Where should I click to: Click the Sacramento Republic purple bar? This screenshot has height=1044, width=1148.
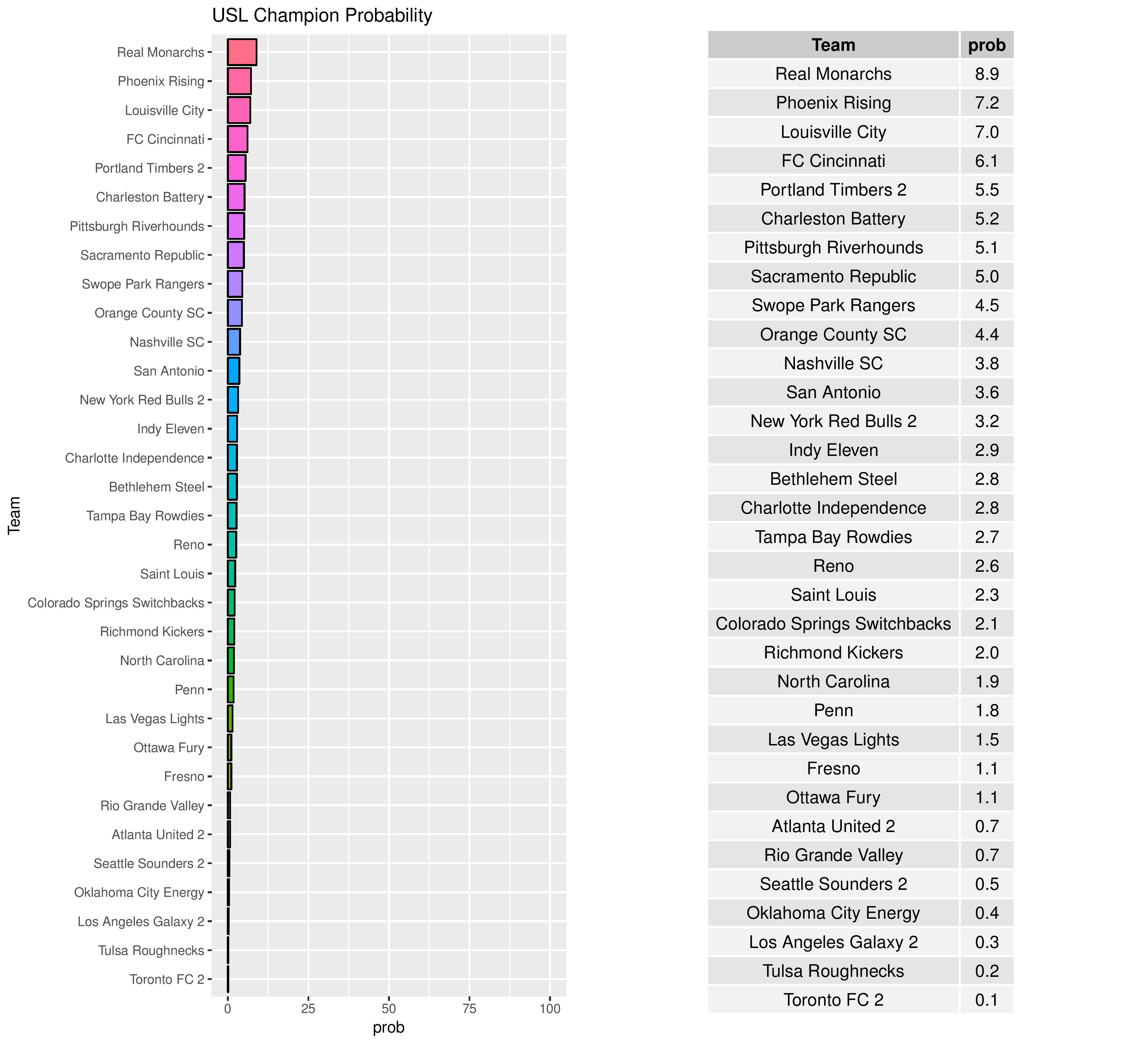click(236, 255)
